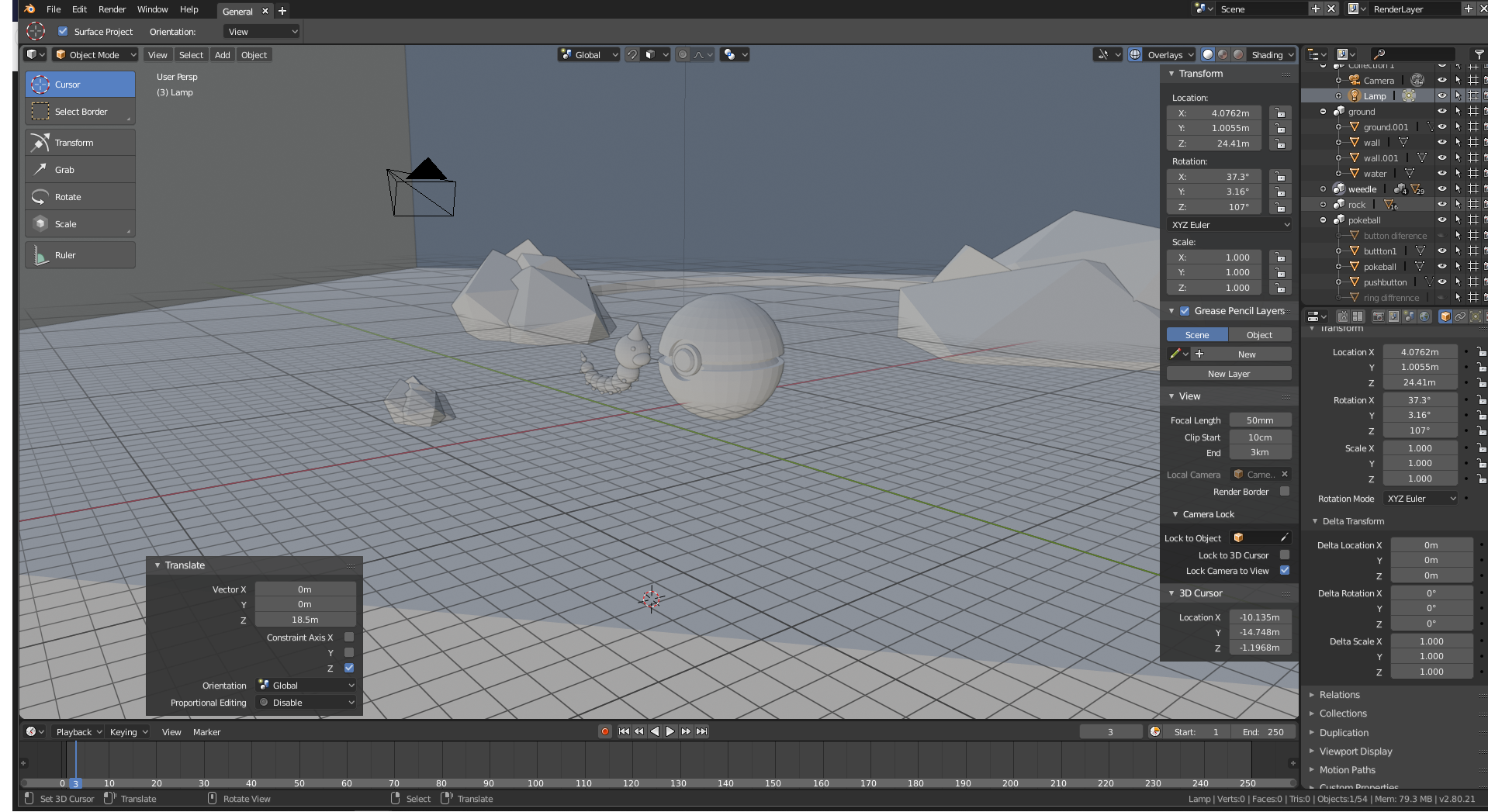
Task: Open the Object Mode dropdown
Action: pyautogui.click(x=95, y=55)
